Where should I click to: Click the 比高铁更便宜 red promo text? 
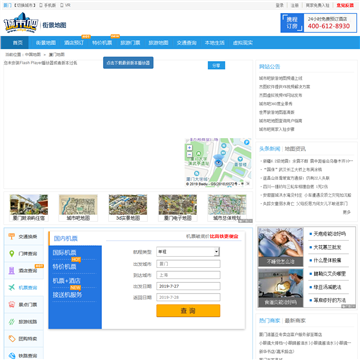point(224,236)
